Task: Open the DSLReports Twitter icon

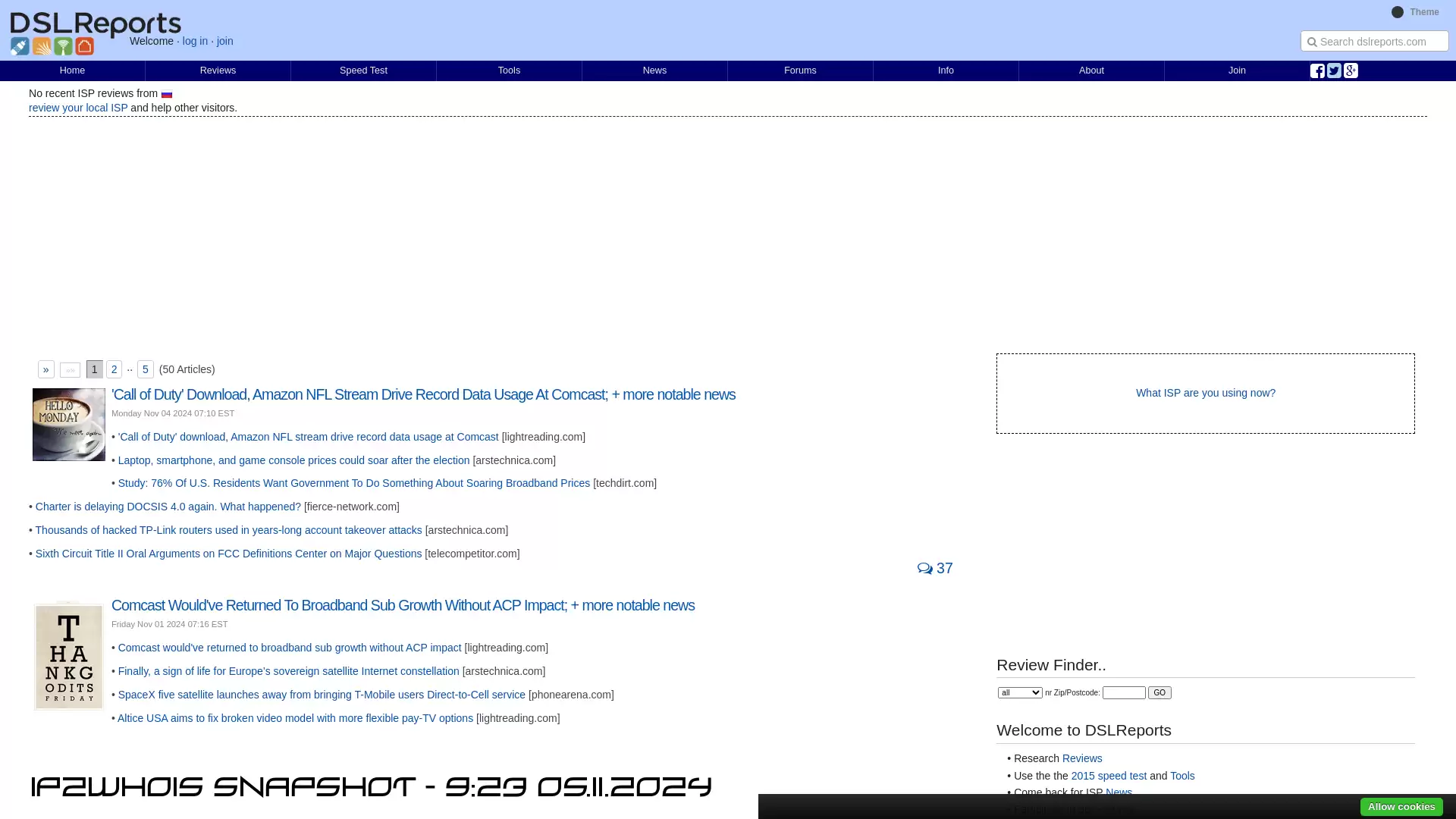Action: click(x=1334, y=71)
